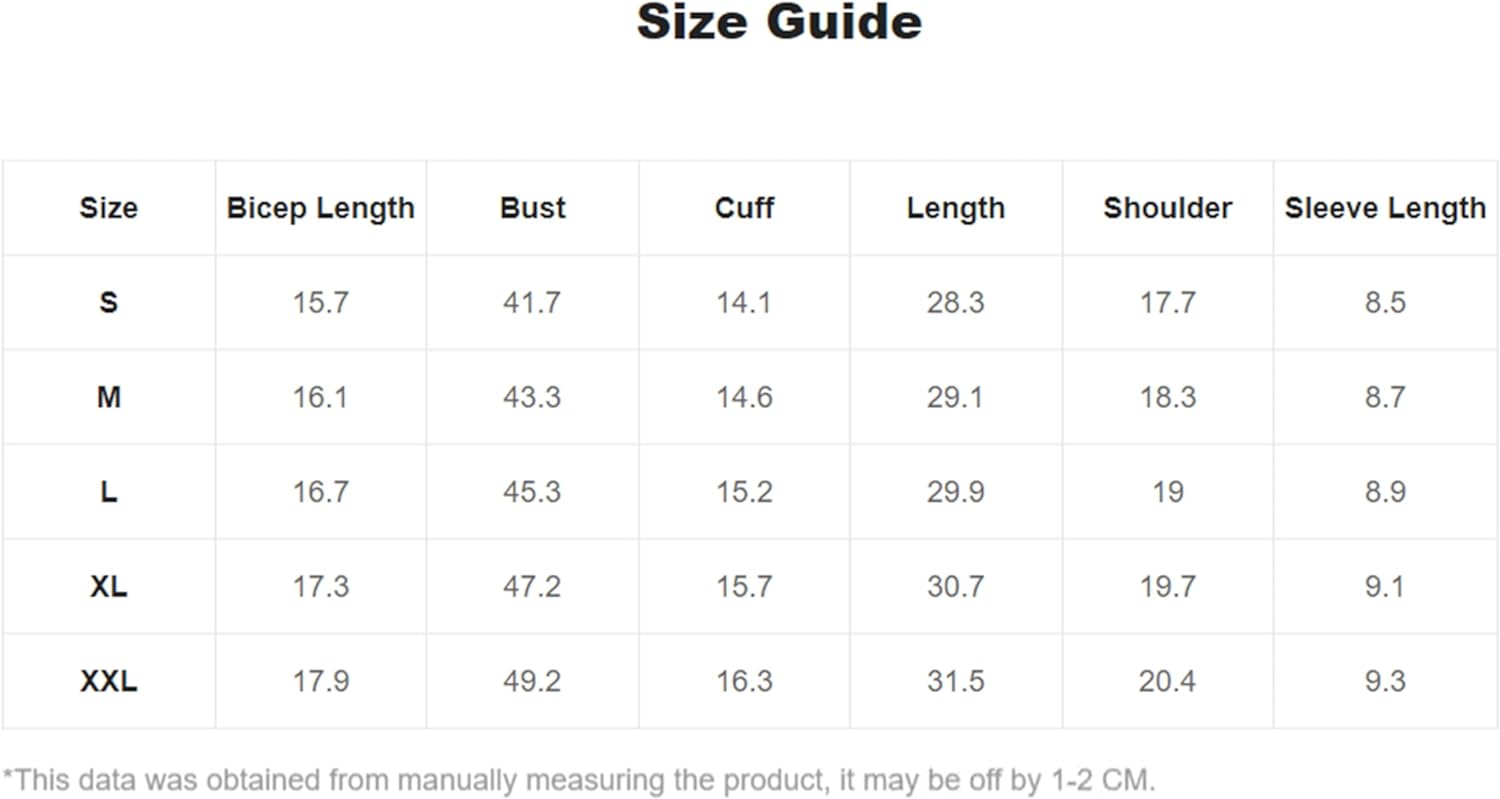Select the S size row label
The height and width of the screenshot is (799, 1500).
[x=108, y=302]
